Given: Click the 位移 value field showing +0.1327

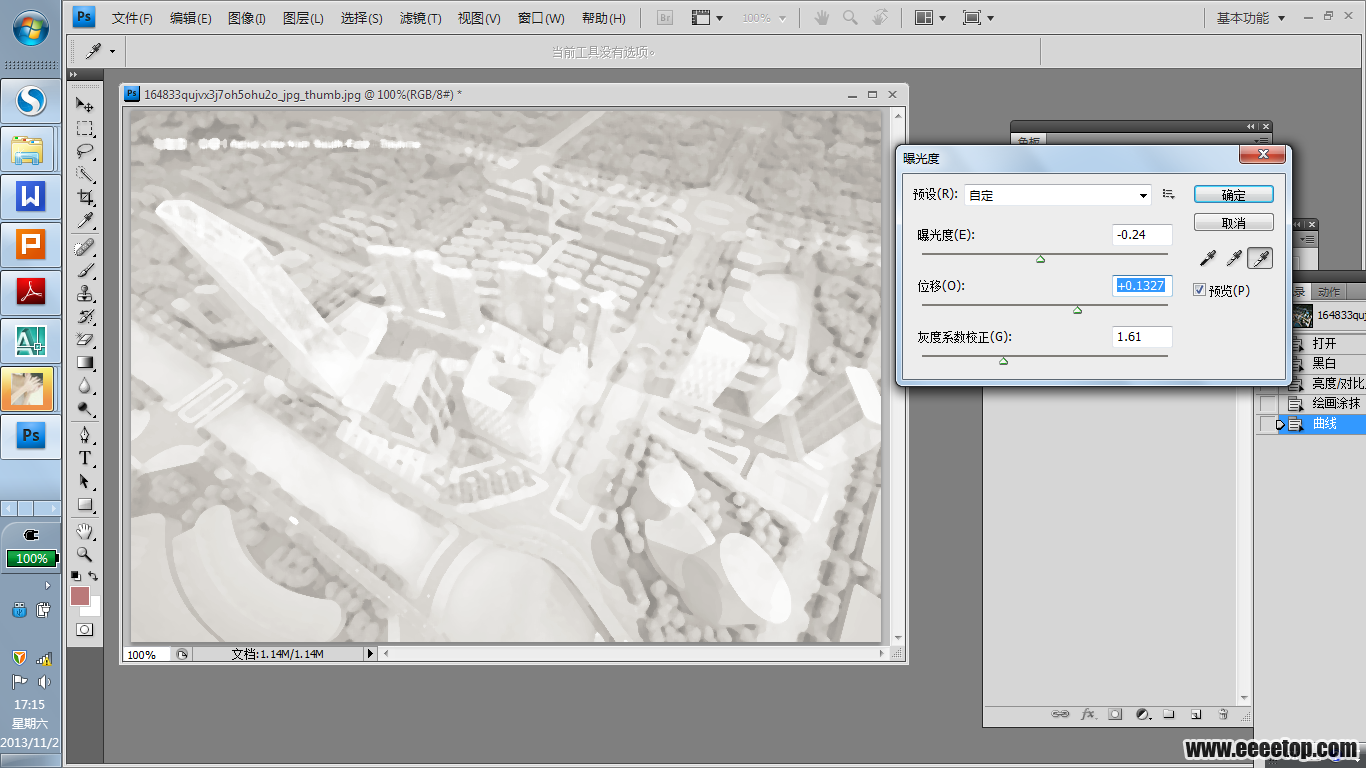Looking at the screenshot, I should click(1142, 286).
